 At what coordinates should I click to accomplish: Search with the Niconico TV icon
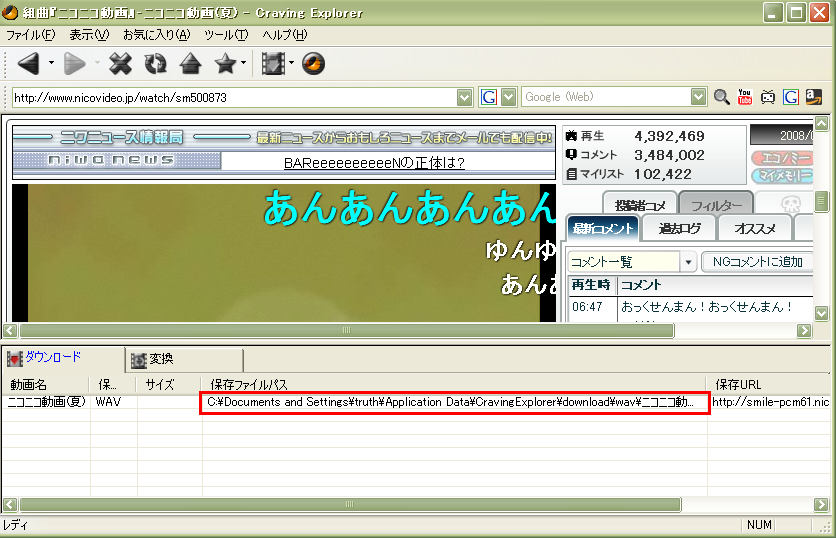pyautogui.click(x=768, y=97)
